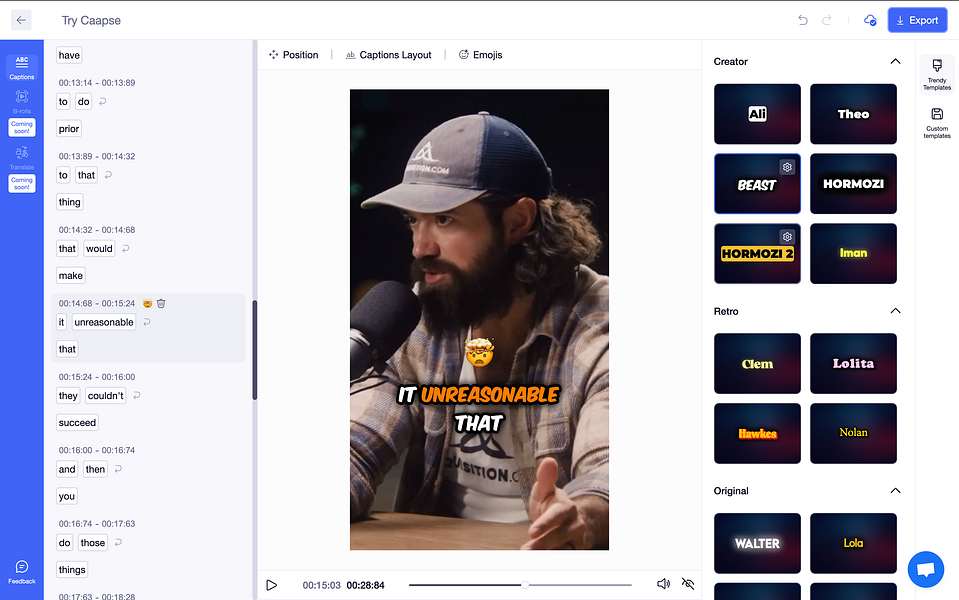Open the Feedback form
959x600 pixels.
point(21,572)
